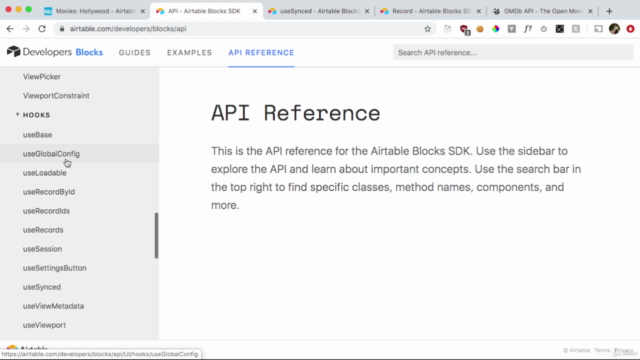Open the Chrome profile avatar
640x360 pixels.
tap(614, 29)
